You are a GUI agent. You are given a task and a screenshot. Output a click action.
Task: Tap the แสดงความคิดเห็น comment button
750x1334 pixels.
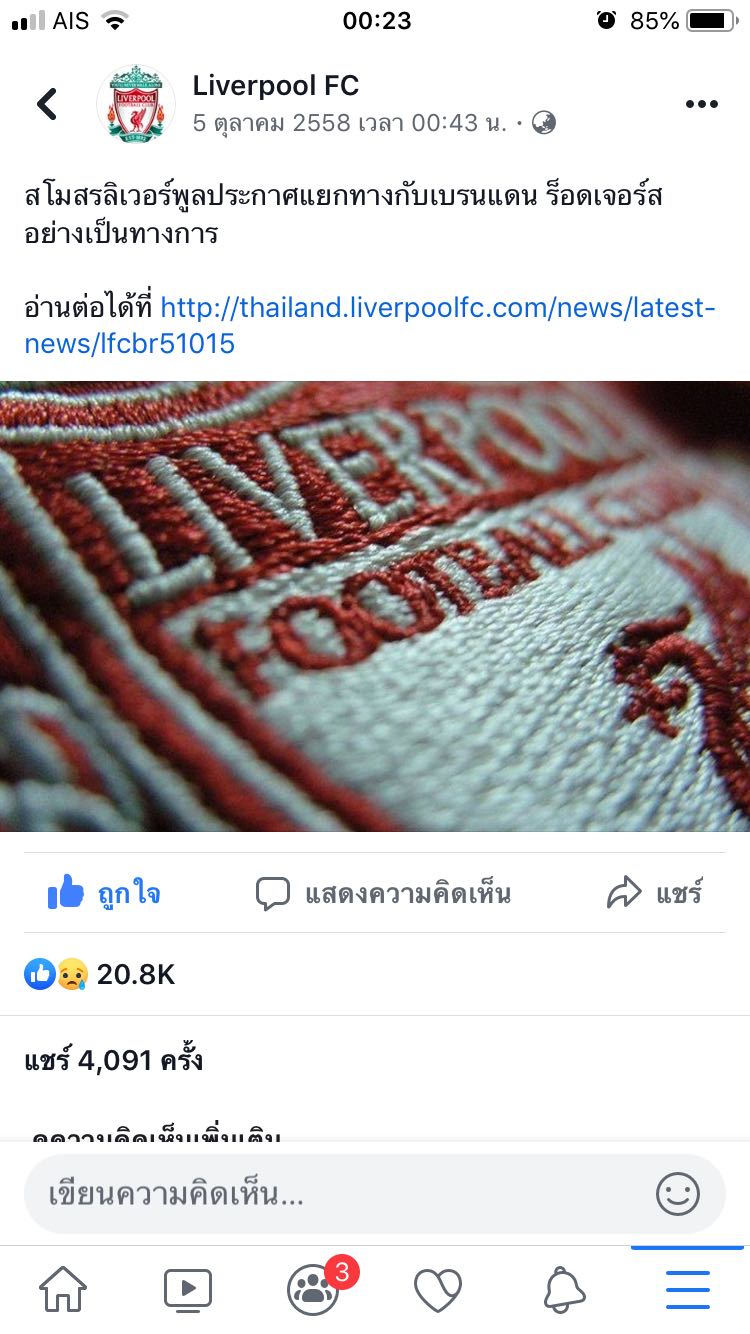(383, 892)
